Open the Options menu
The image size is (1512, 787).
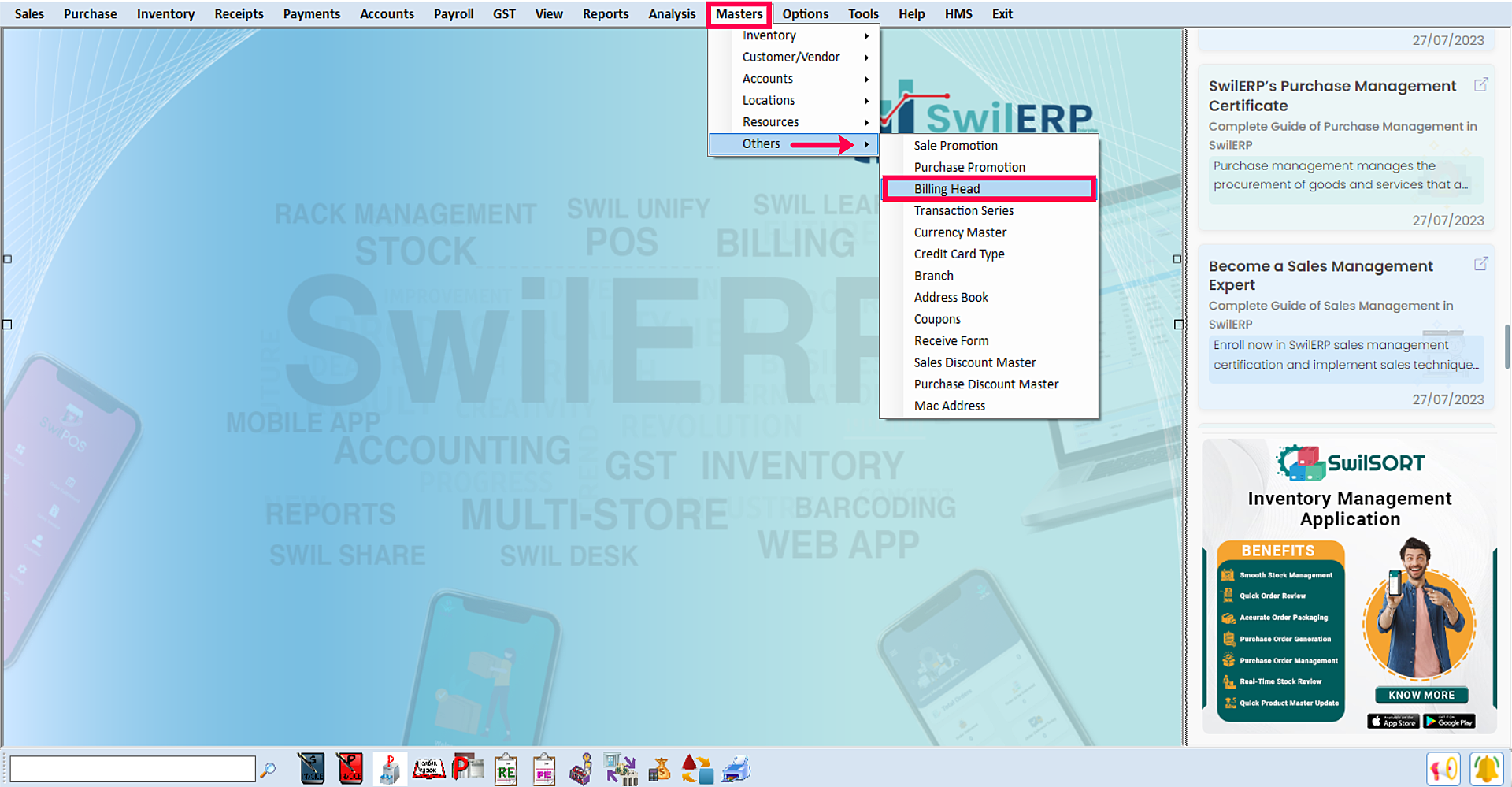pyautogui.click(x=805, y=14)
